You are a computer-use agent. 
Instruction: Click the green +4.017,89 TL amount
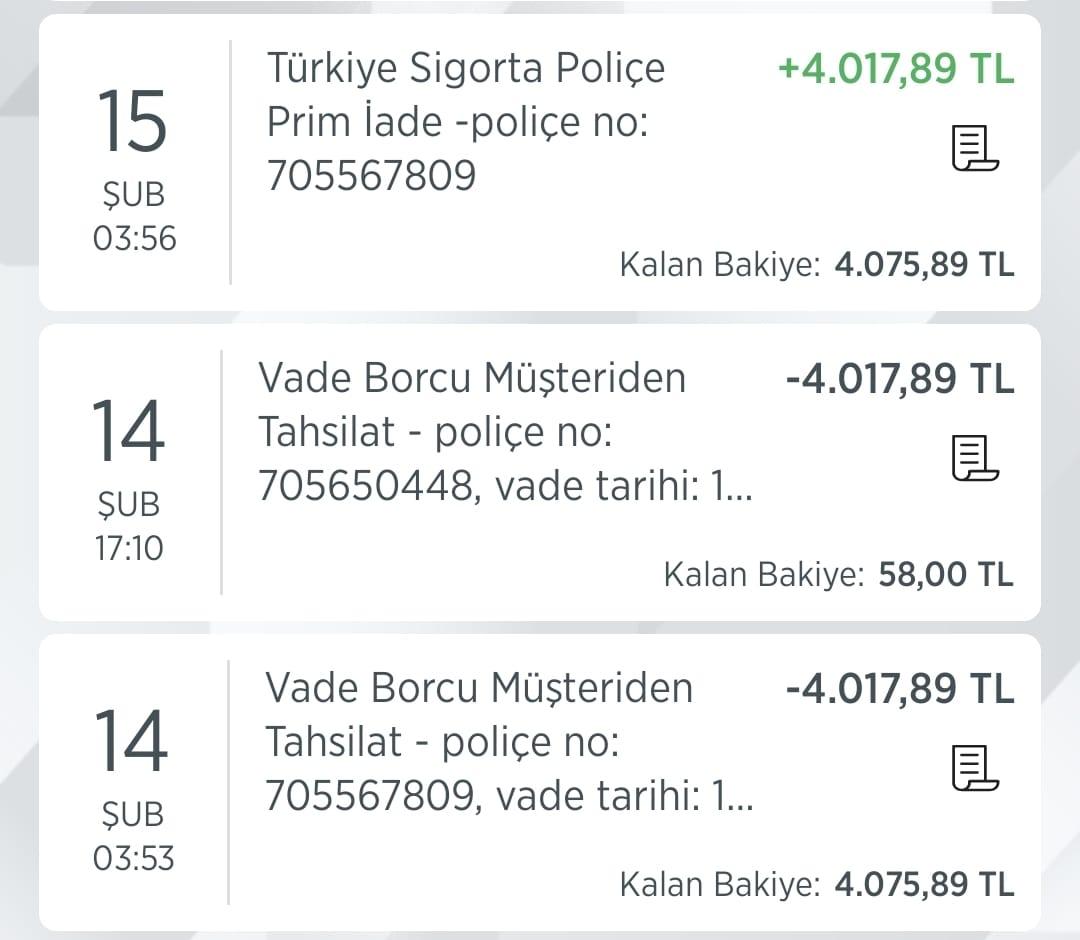[895, 67]
